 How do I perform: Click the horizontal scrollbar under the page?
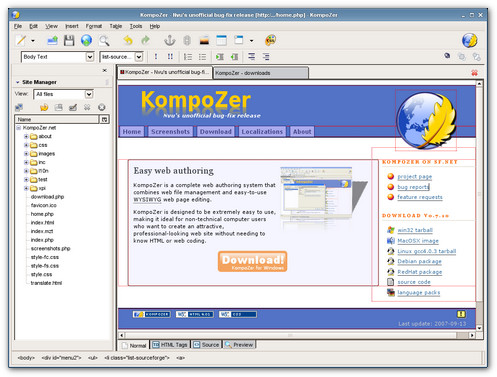tap(297, 335)
